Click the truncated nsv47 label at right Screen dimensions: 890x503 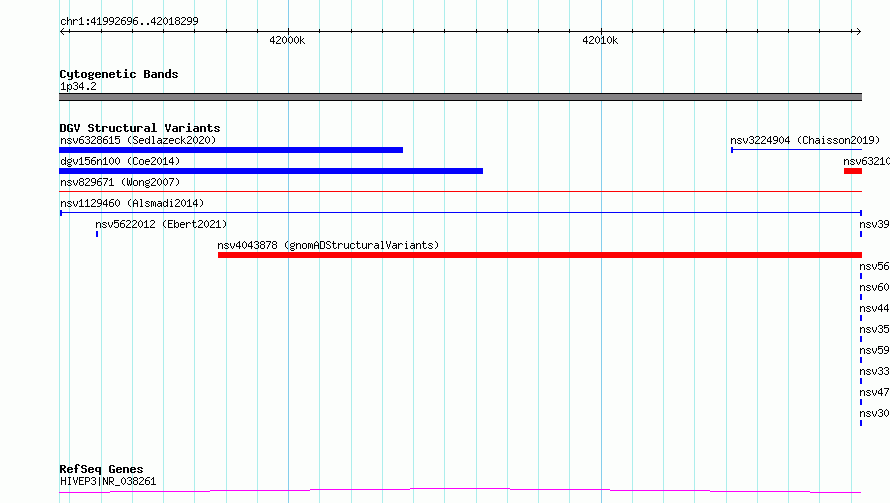pyautogui.click(x=874, y=392)
